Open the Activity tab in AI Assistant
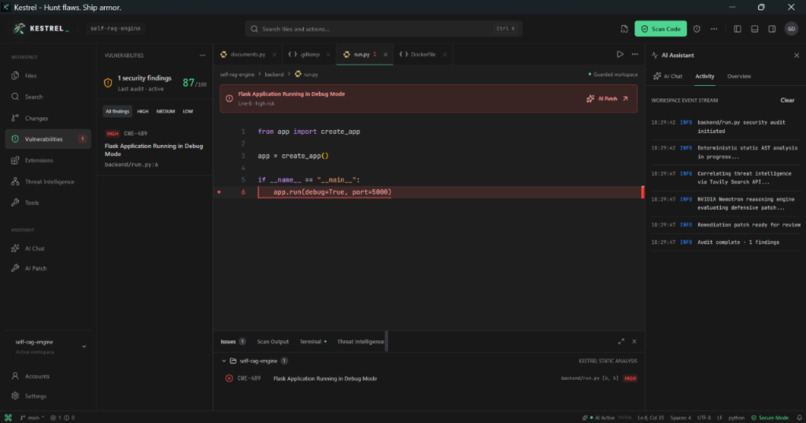The height and width of the screenshot is (423, 806). coord(705,76)
